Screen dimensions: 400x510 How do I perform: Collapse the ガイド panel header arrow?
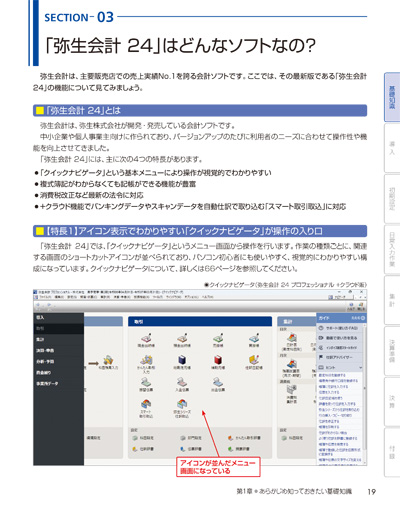tap(363, 318)
